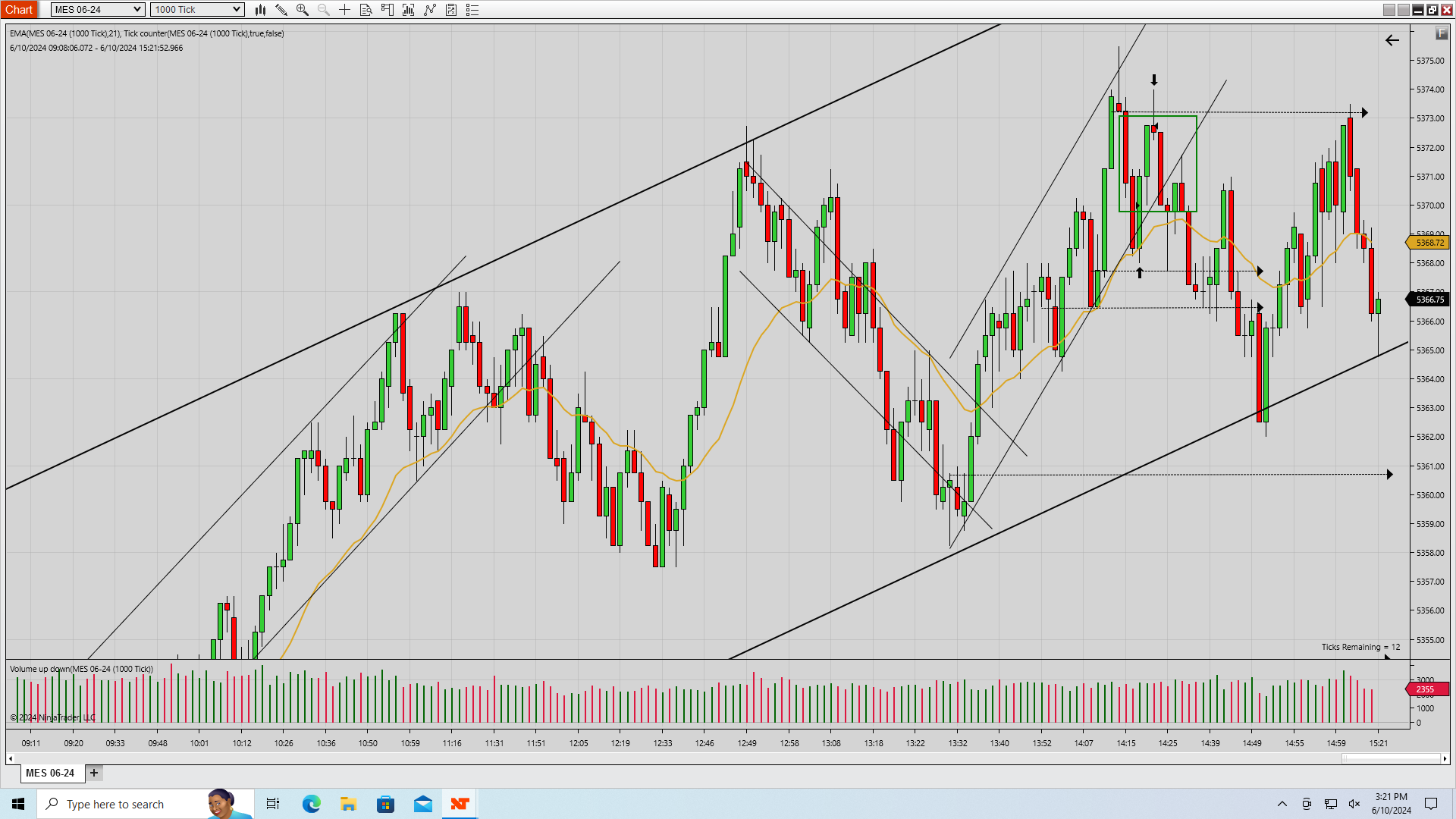Click the Ticks Remaining = 12 text
Image resolution: width=1456 pixels, height=819 pixels.
[x=1360, y=647]
